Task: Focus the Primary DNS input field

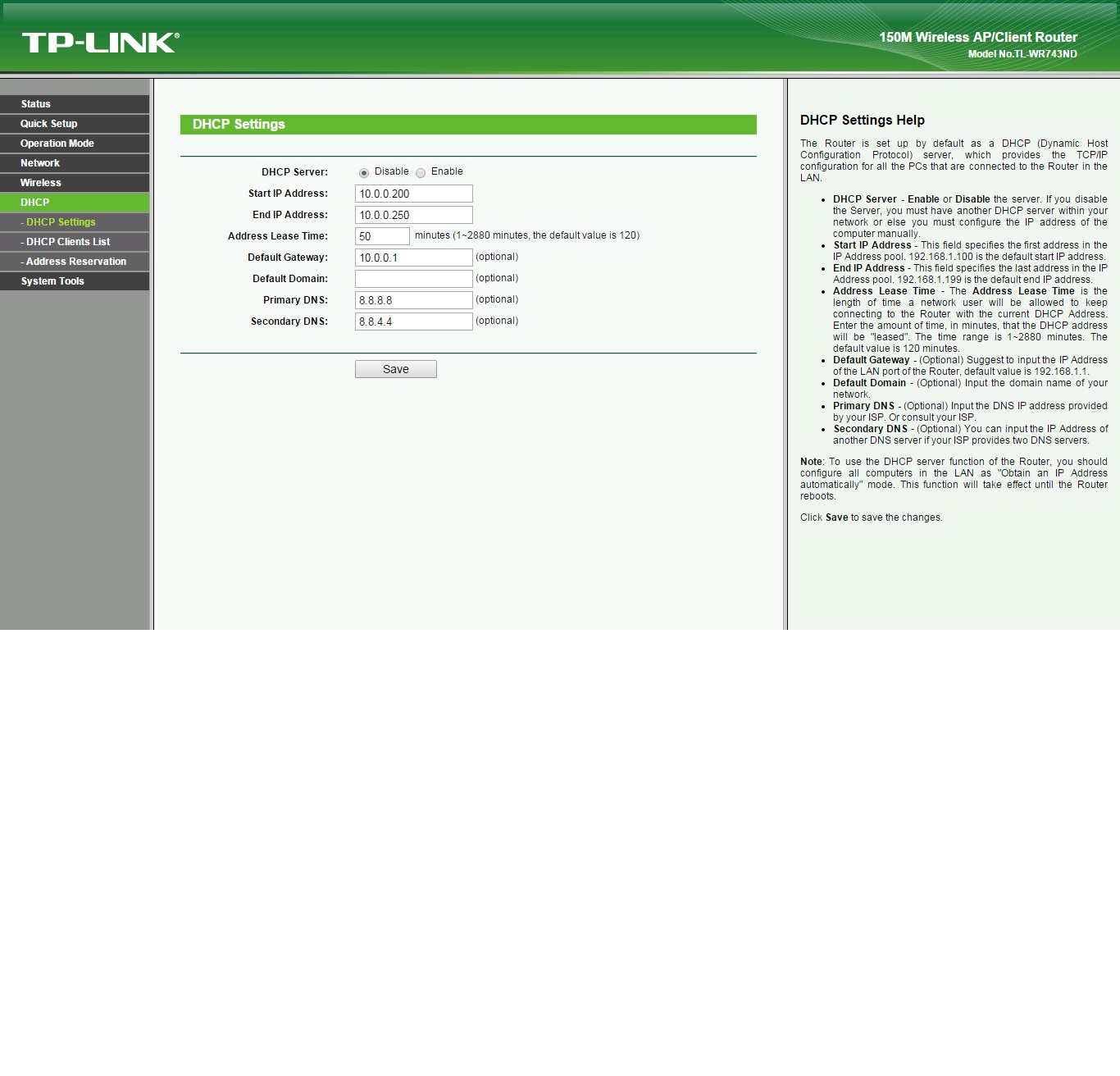Action: point(413,300)
